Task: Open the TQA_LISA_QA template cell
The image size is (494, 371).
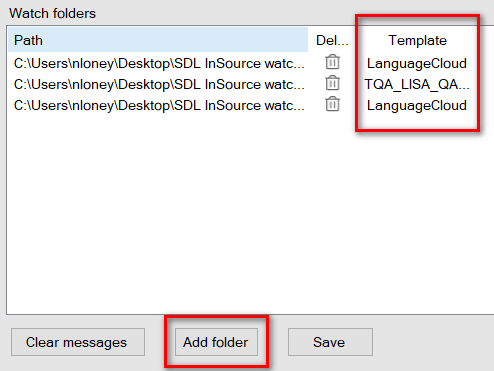Action: [x=417, y=84]
